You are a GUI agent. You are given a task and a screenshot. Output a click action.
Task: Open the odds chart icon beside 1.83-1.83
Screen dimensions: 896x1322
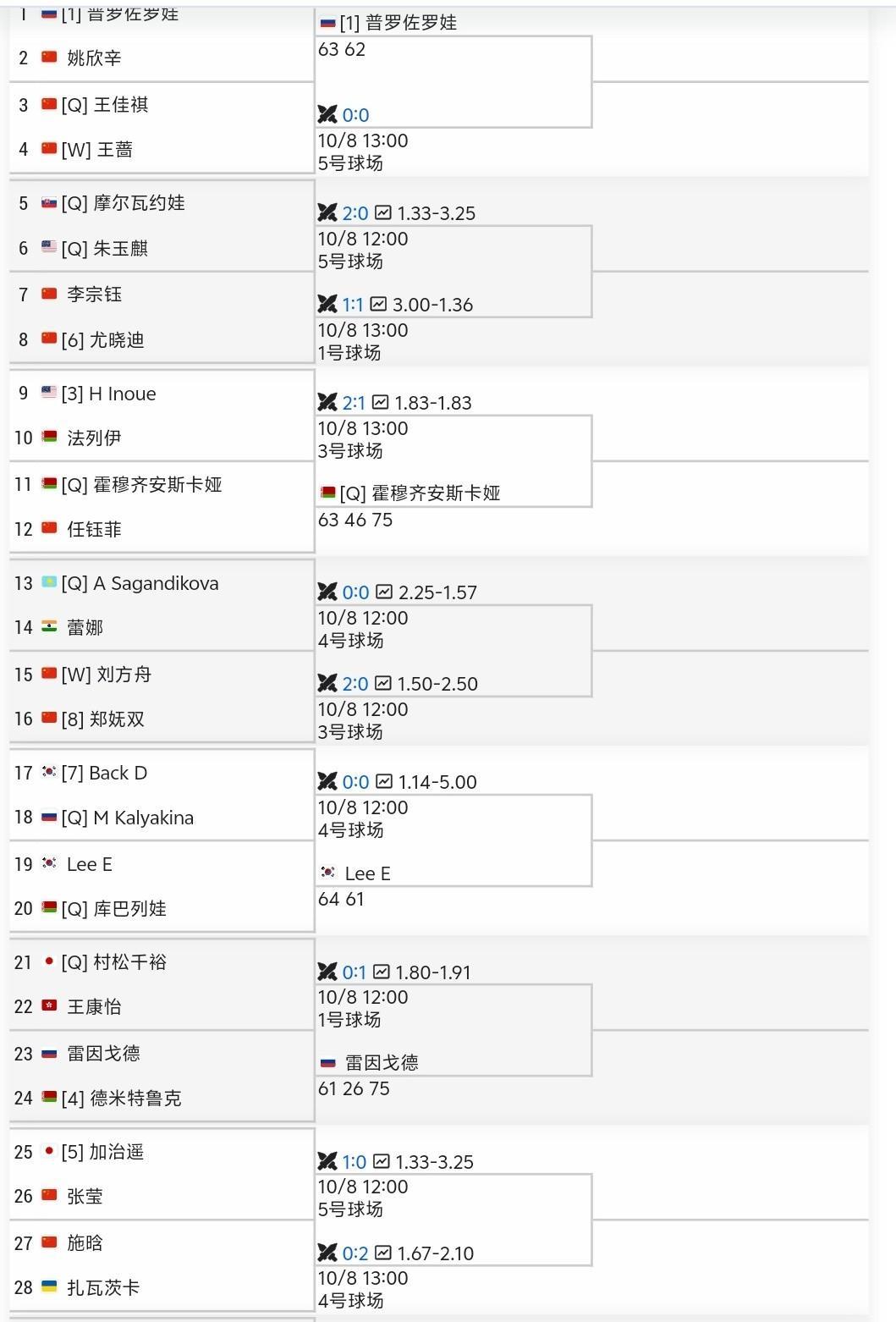click(380, 402)
